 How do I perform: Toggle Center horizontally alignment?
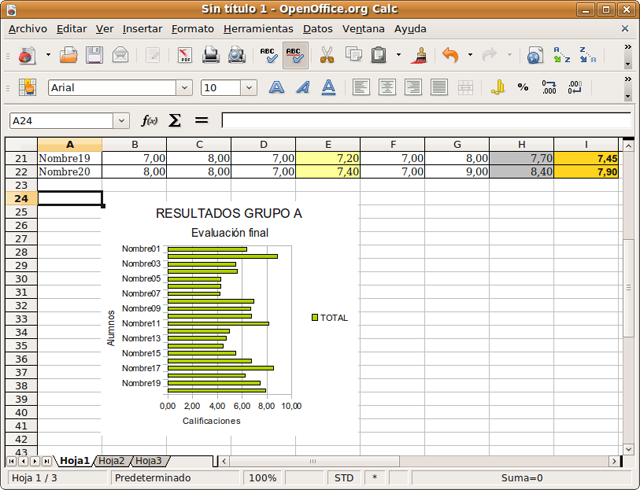pyautogui.click(x=385, y=88)
